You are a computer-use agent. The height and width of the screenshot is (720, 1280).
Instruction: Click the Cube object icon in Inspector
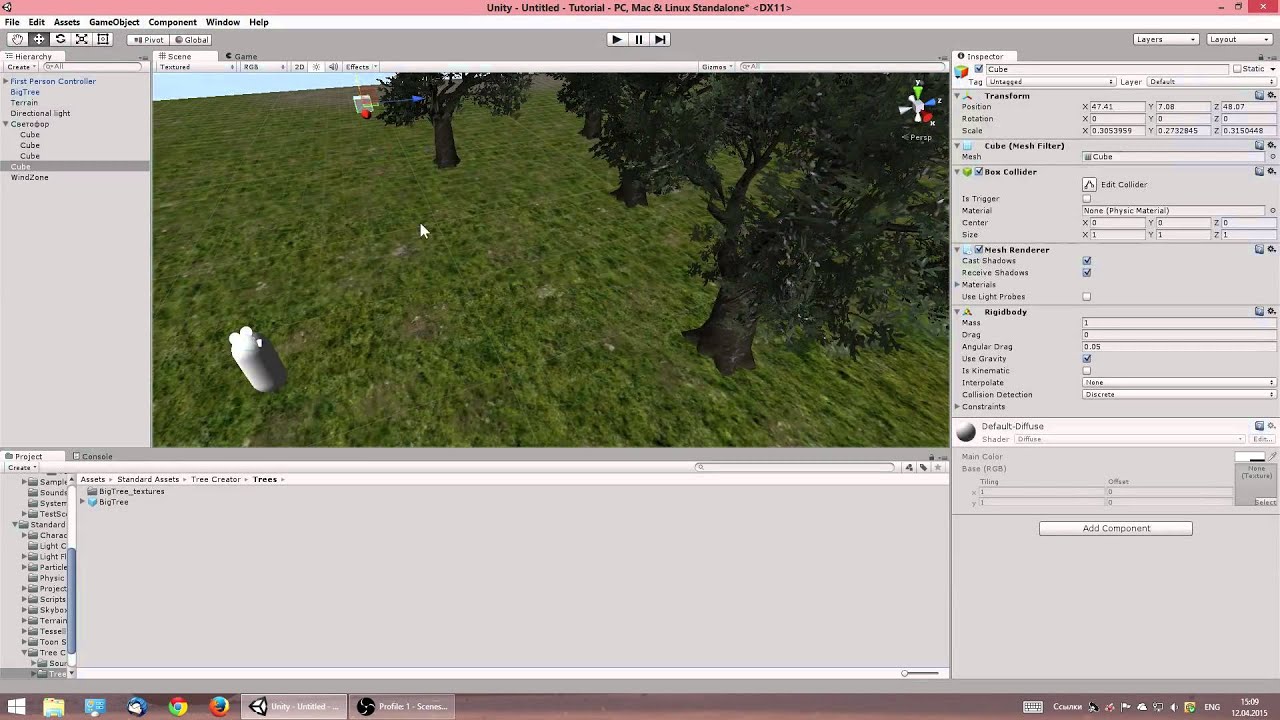pyautogui.click(x=962, y=70)
